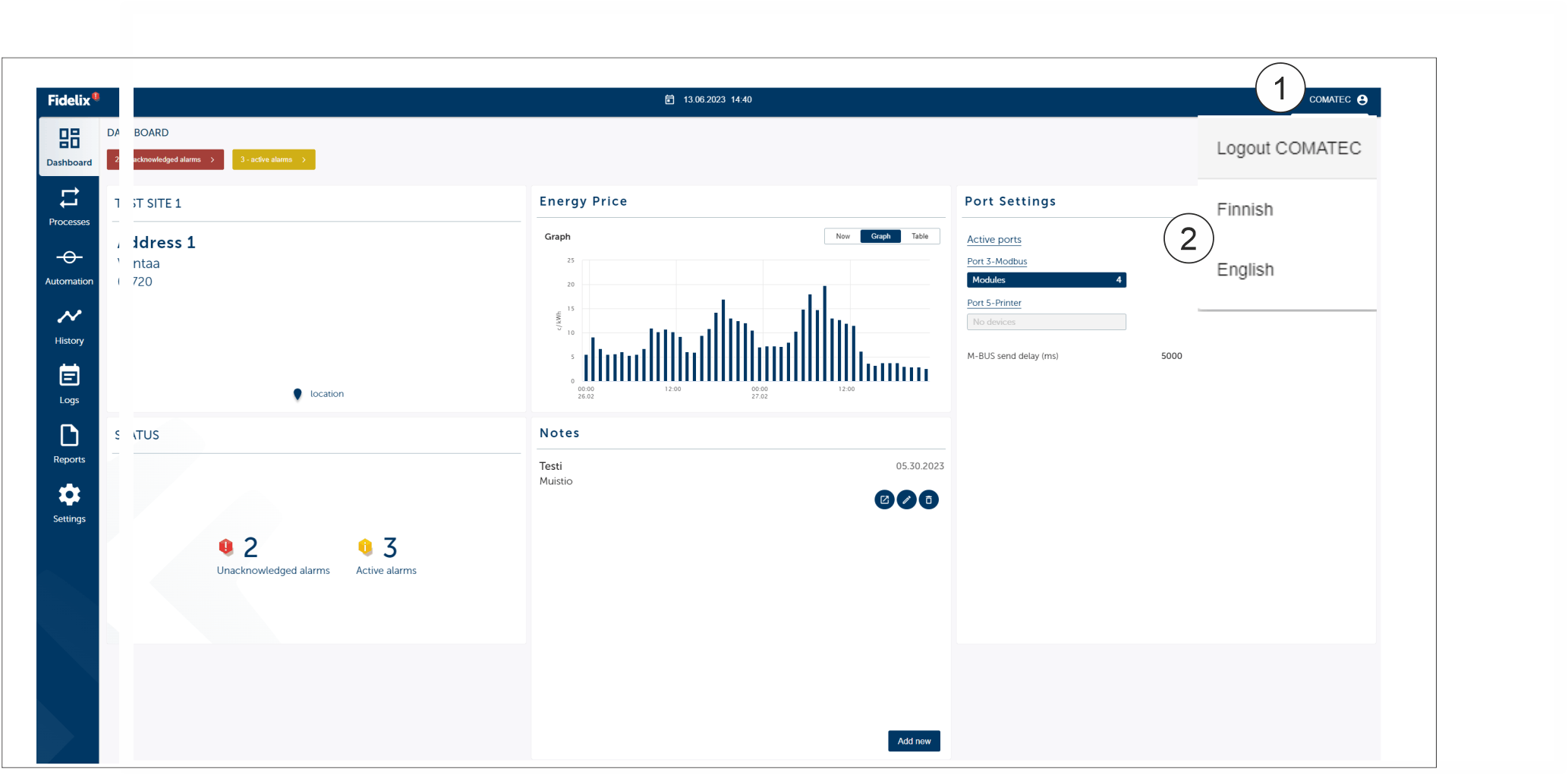Image resolution: width=1568 pixels, height=775 pixels.
Task: Open the Logs calendar icon
Action: (x=69, y=375)
